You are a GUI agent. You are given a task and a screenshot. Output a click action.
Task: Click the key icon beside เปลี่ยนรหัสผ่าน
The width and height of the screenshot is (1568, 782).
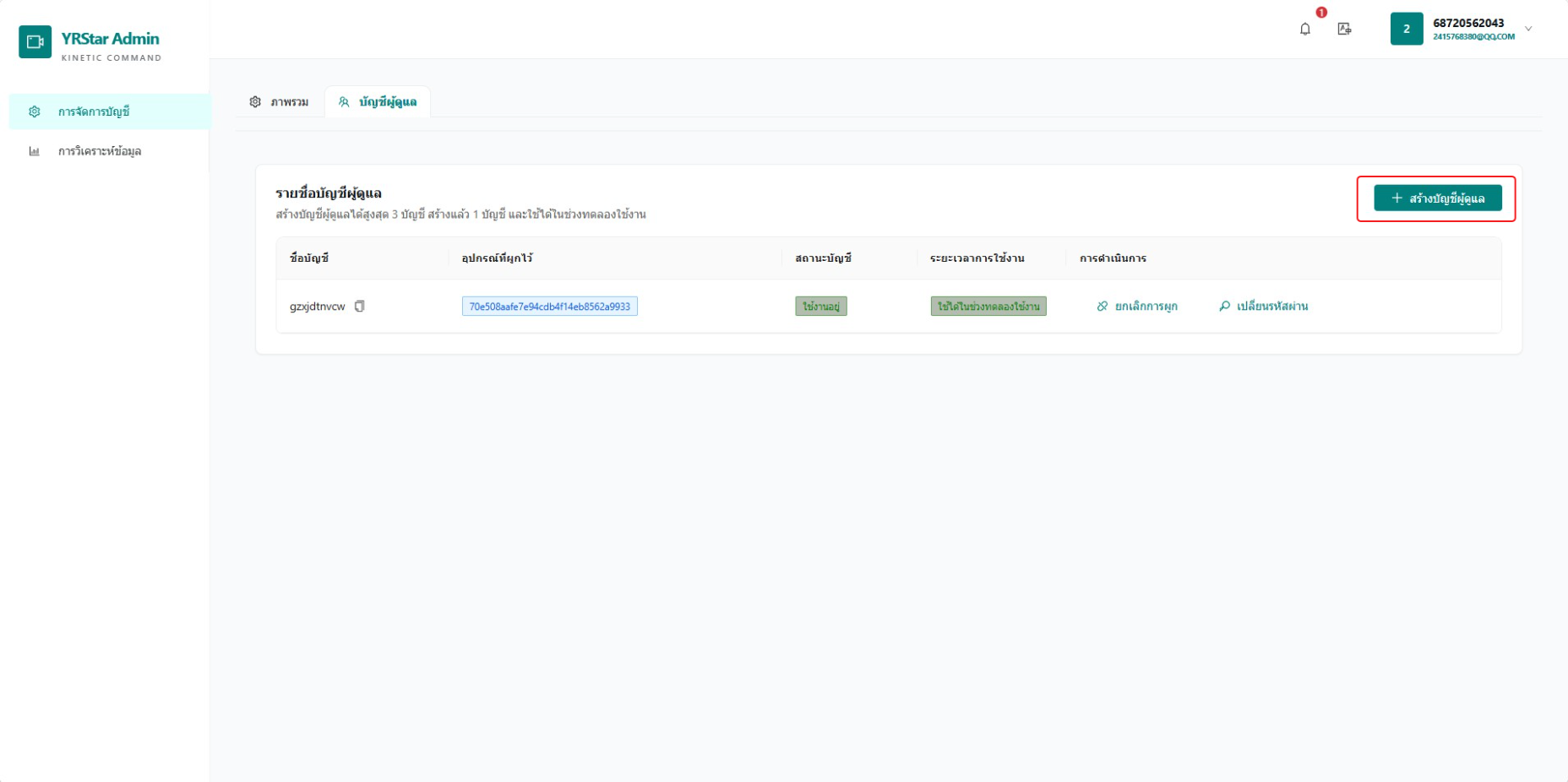click(1224, 307)
